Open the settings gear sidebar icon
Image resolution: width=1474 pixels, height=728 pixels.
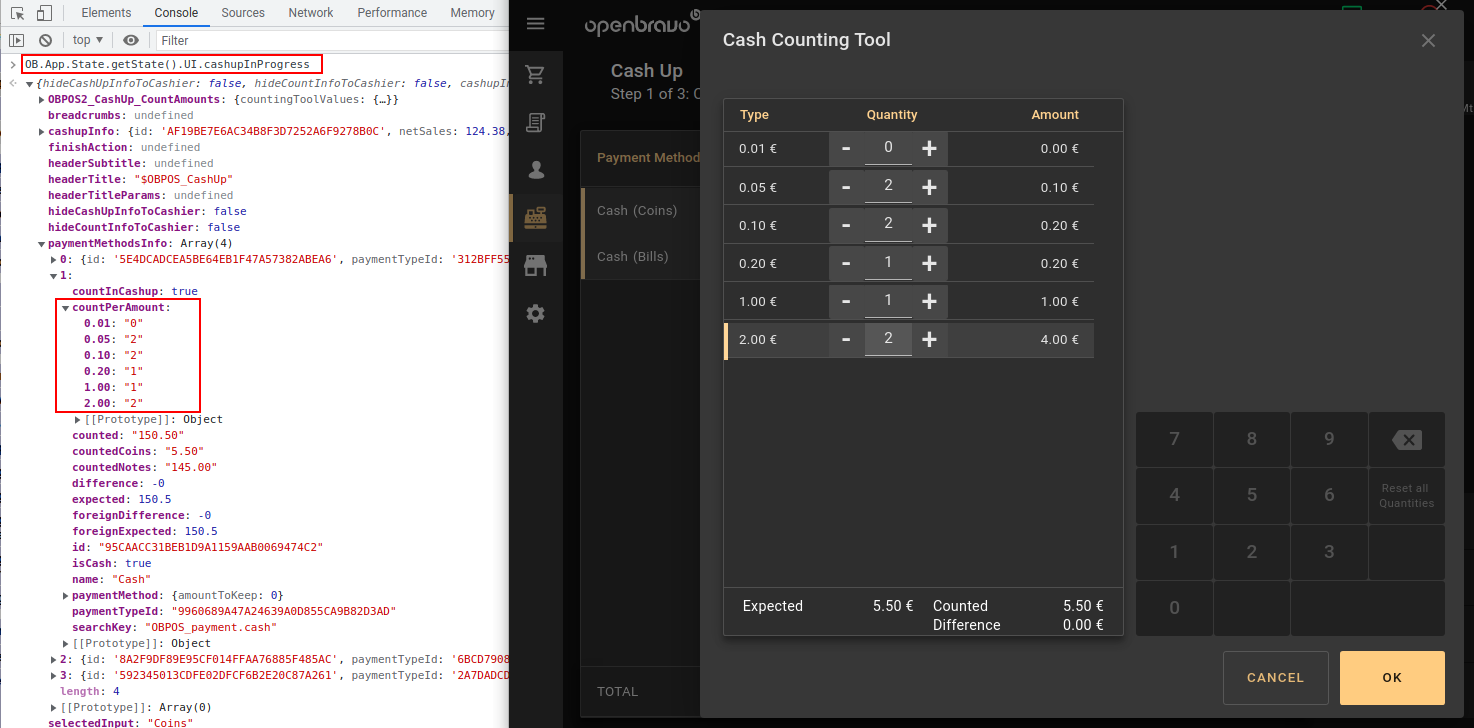[535, 313]
